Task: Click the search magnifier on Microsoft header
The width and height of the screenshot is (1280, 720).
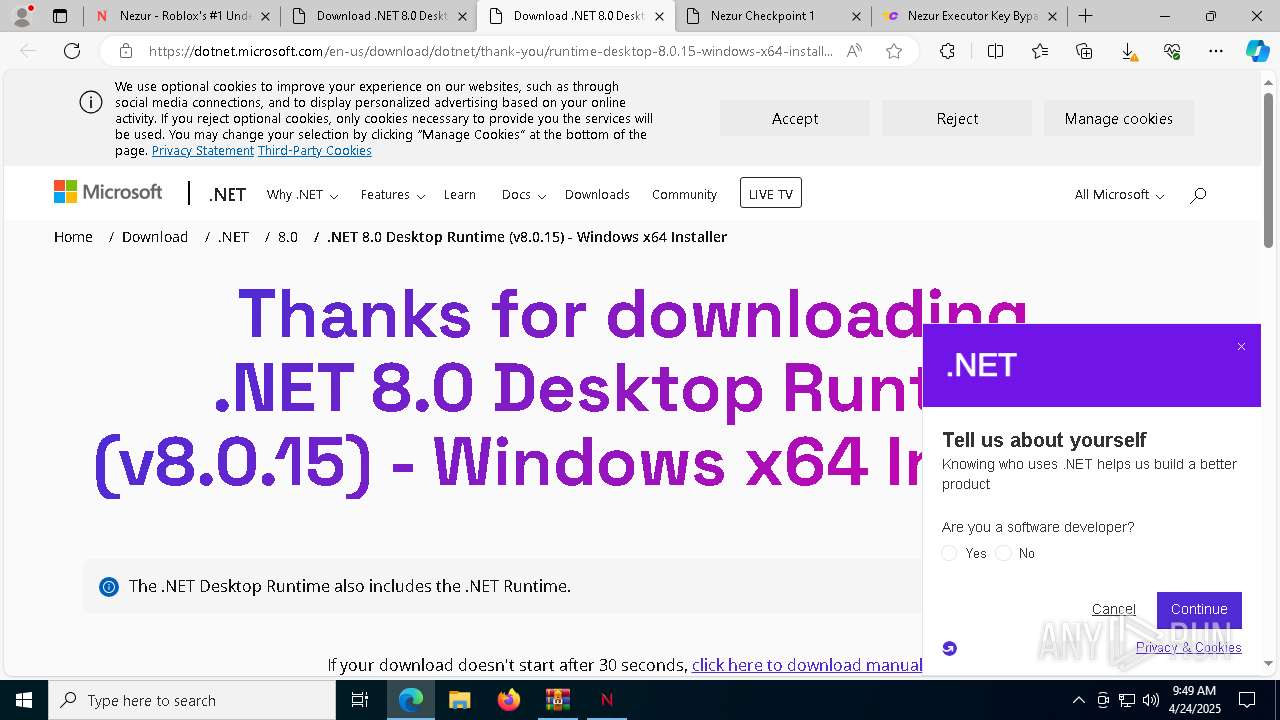Action: 1198,195
